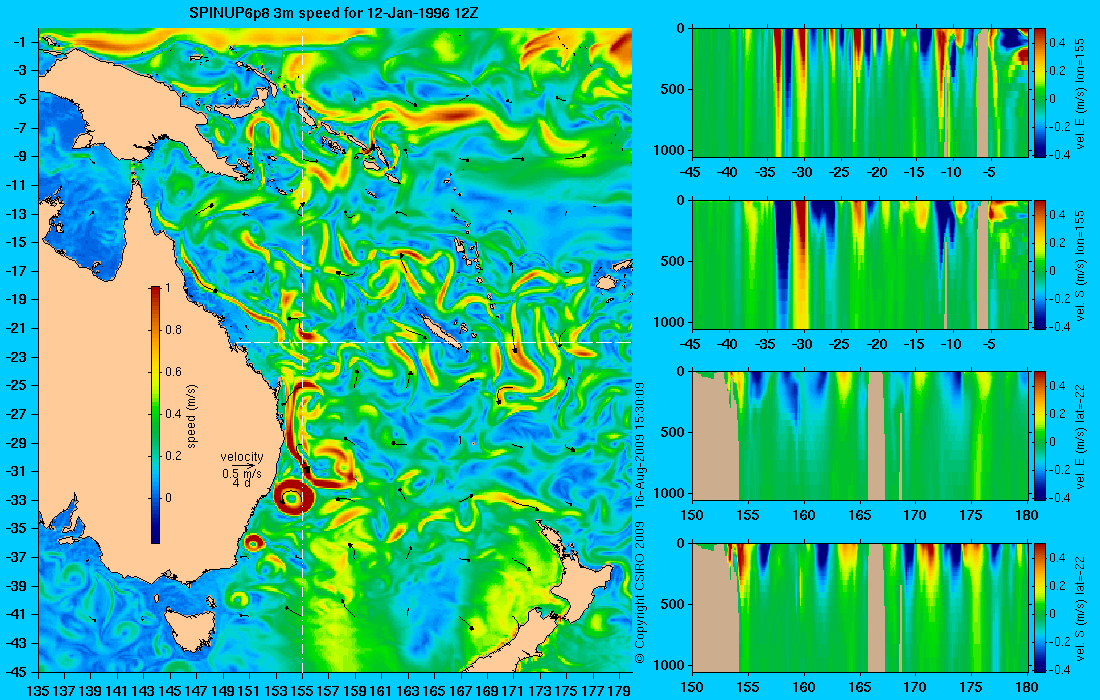Viewport: 1100px width, 700px height.
Task: Click the "velocity" legend label on the map
Action: pyautogui.click(x=241, y=457)
